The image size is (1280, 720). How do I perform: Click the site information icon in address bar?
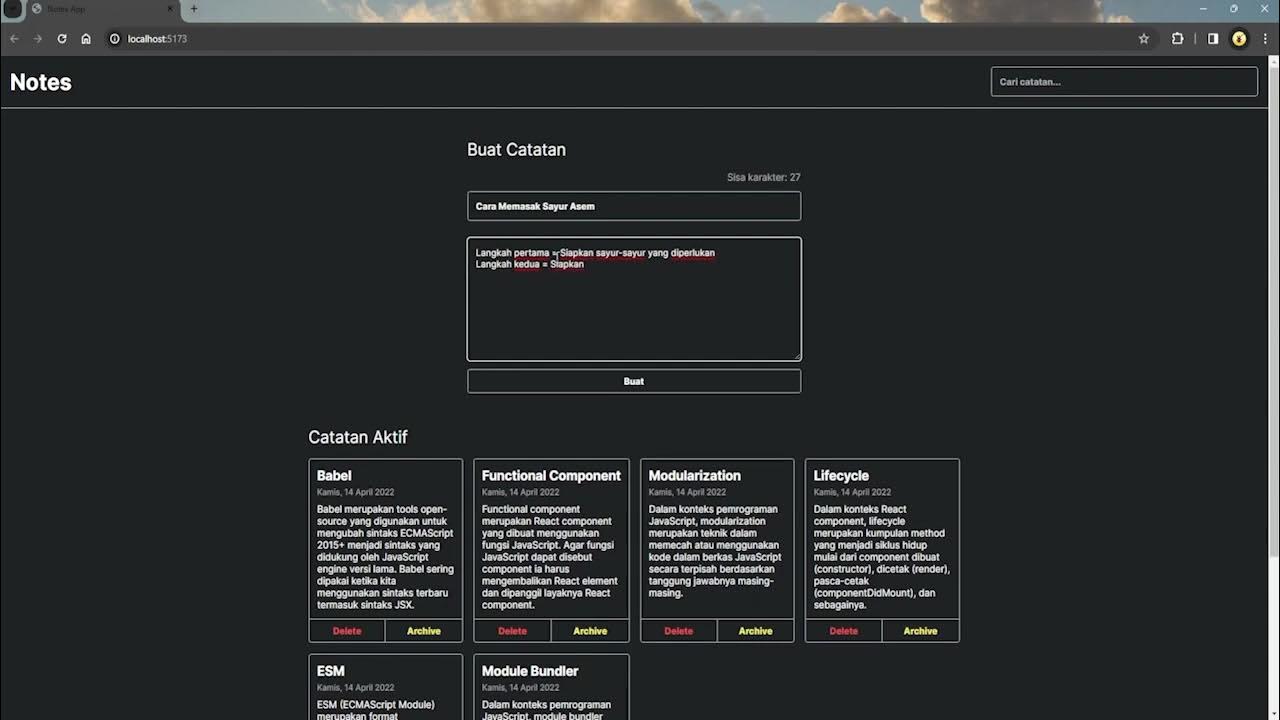115,39
